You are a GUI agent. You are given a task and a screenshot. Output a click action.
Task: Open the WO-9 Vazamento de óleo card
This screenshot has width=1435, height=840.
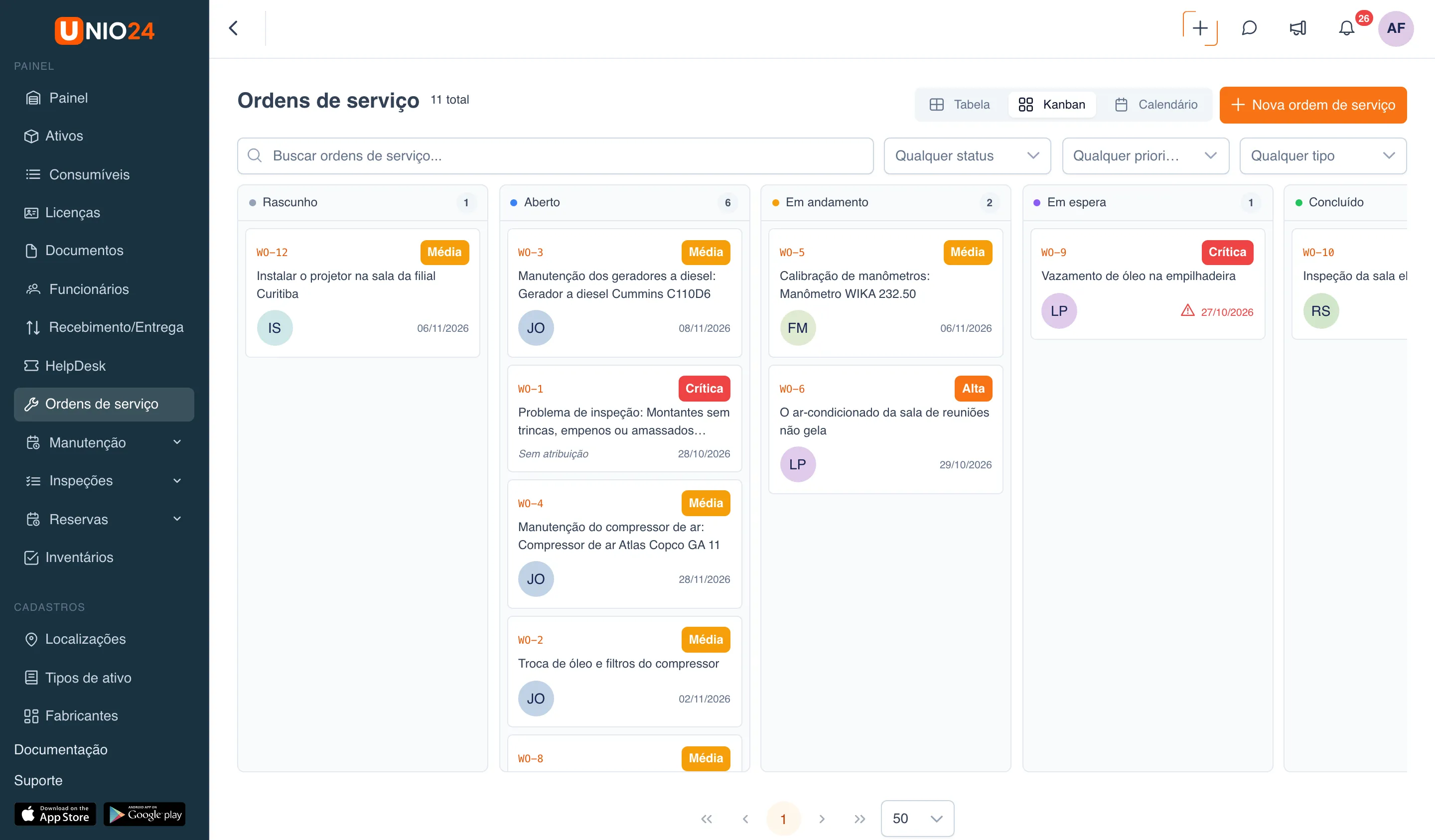[1148, 283]
